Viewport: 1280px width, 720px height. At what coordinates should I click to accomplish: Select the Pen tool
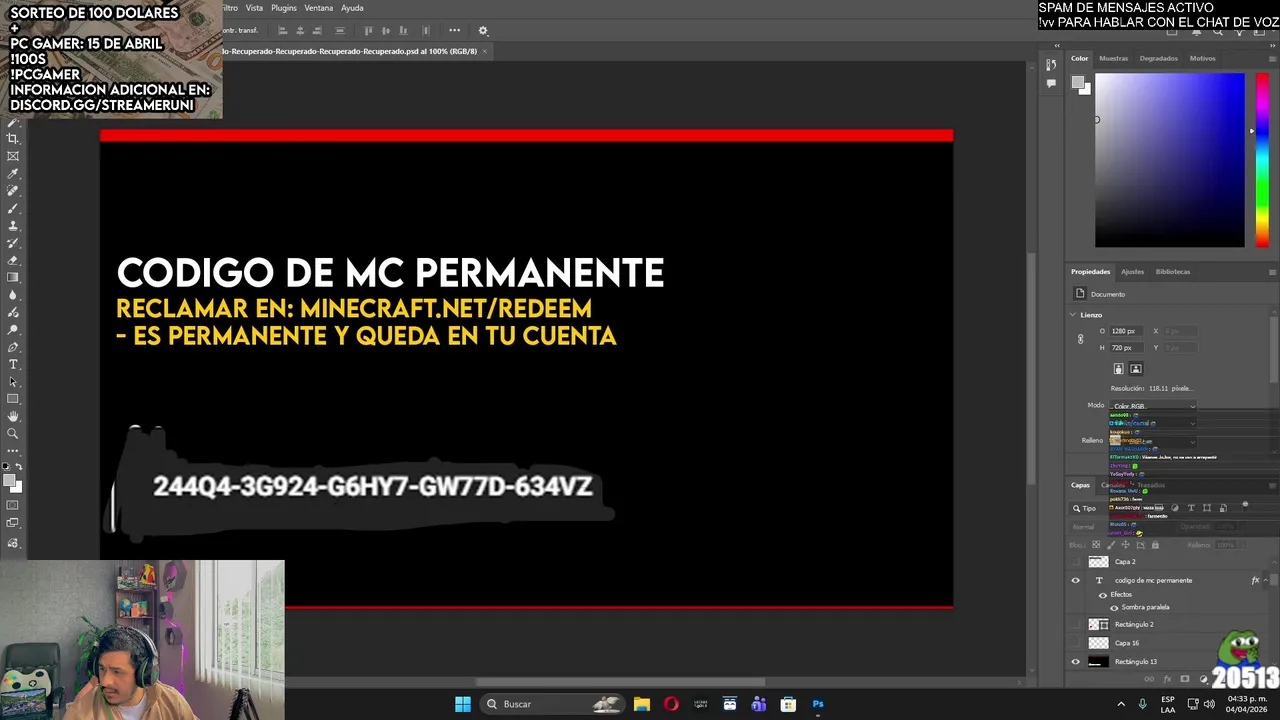[x=13, y=347]
